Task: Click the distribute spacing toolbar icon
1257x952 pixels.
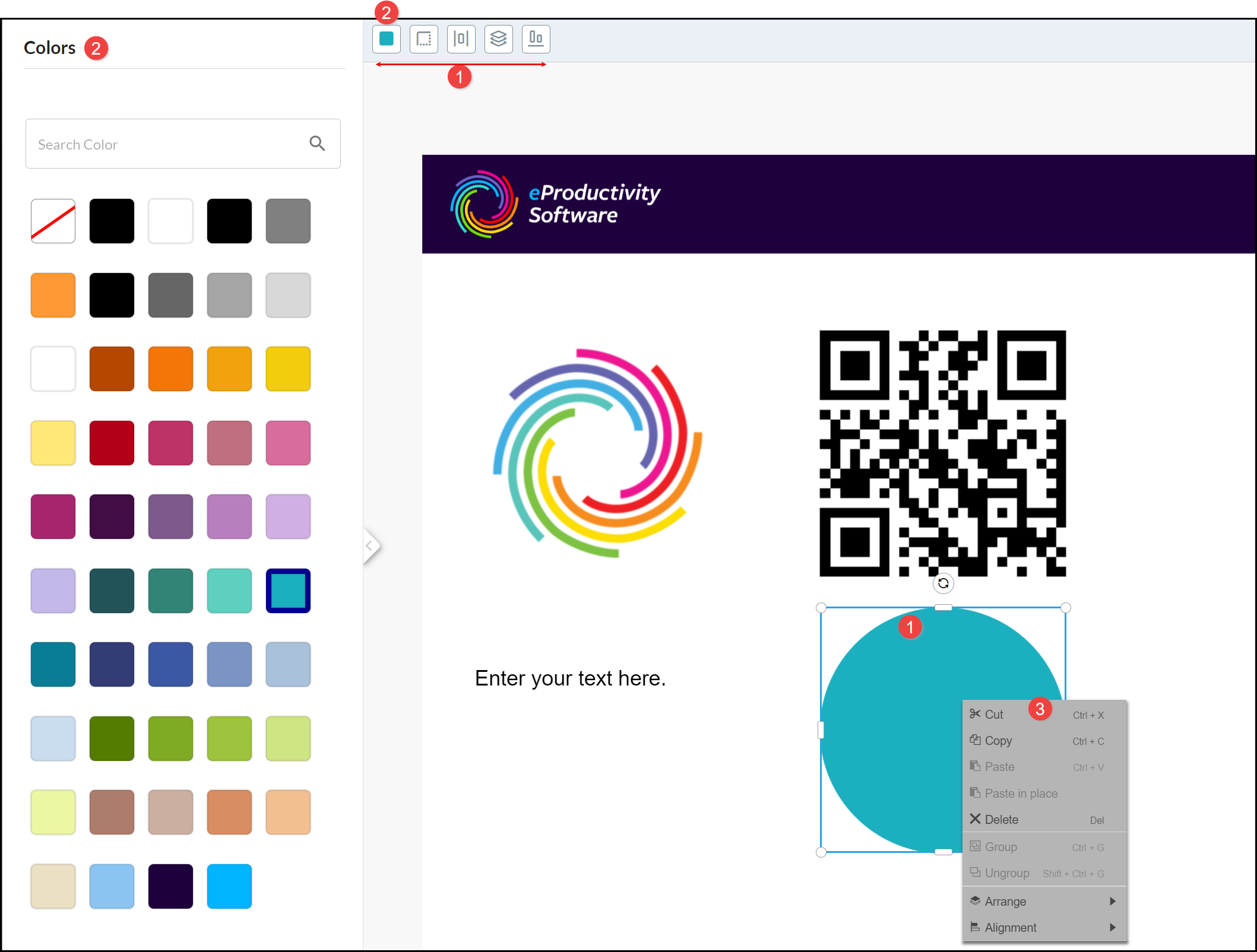Action: (461, 39)
